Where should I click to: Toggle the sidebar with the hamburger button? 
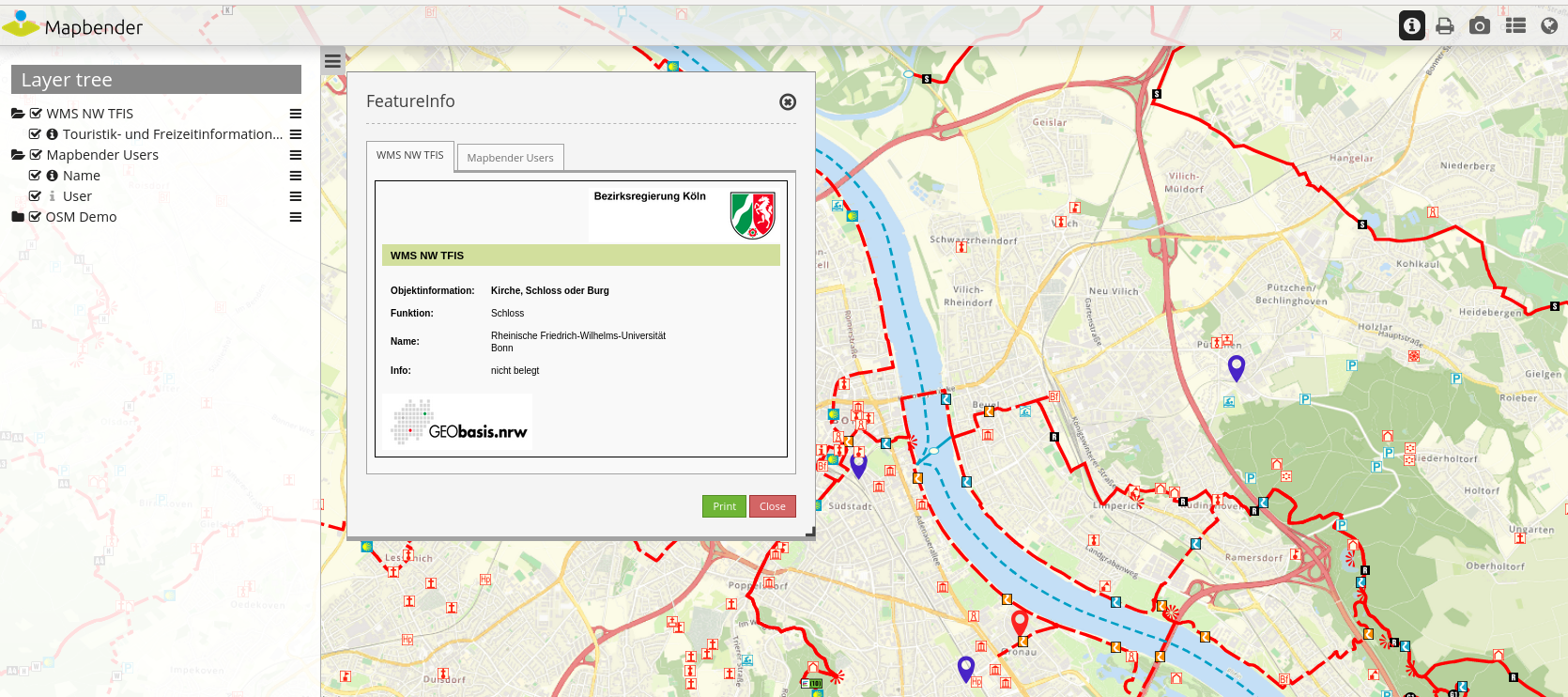[x=332, y=62]
